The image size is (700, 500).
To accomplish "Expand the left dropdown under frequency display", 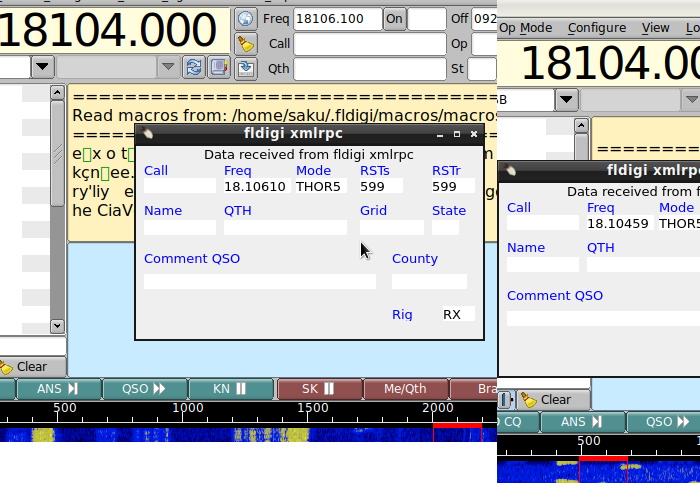I will point(42,67).
